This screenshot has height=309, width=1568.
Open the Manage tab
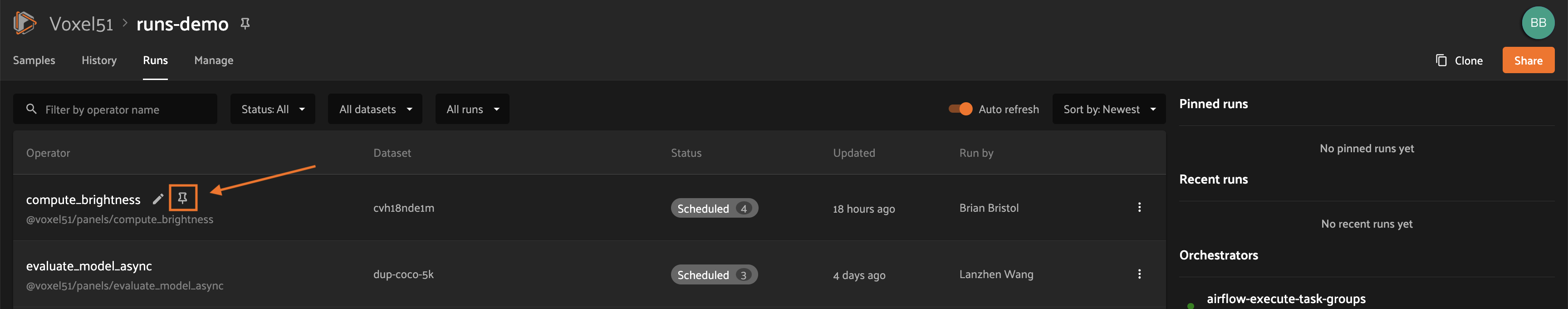pos(214,60)
